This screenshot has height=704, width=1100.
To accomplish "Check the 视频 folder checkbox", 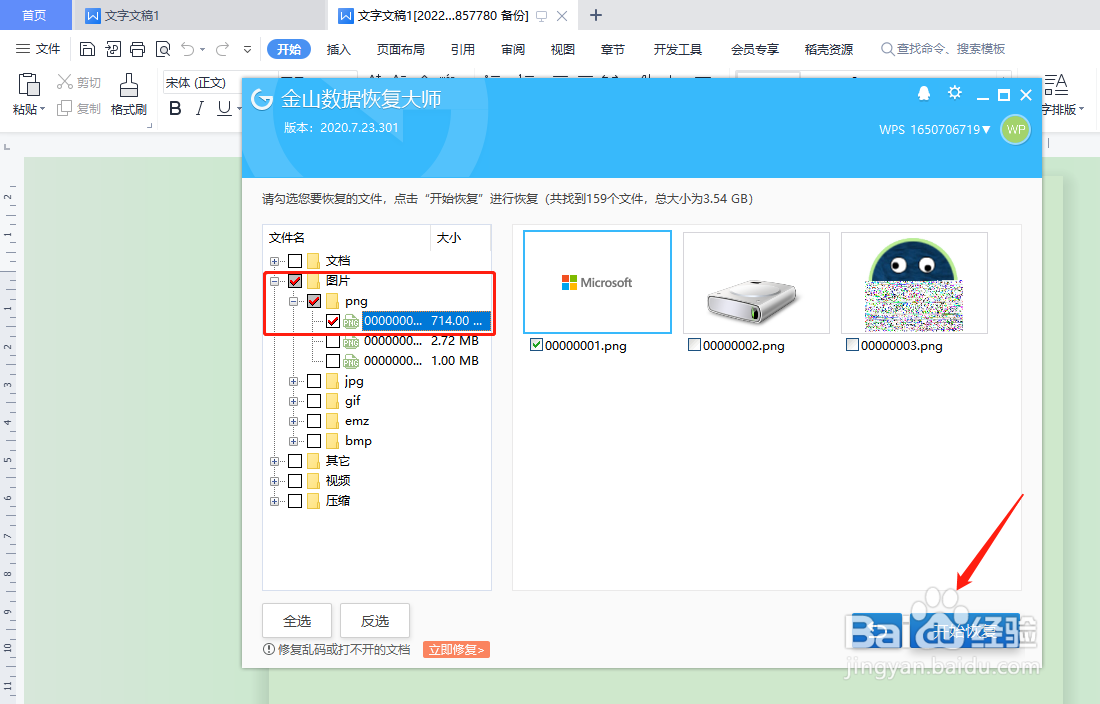I will pos(296,480).
